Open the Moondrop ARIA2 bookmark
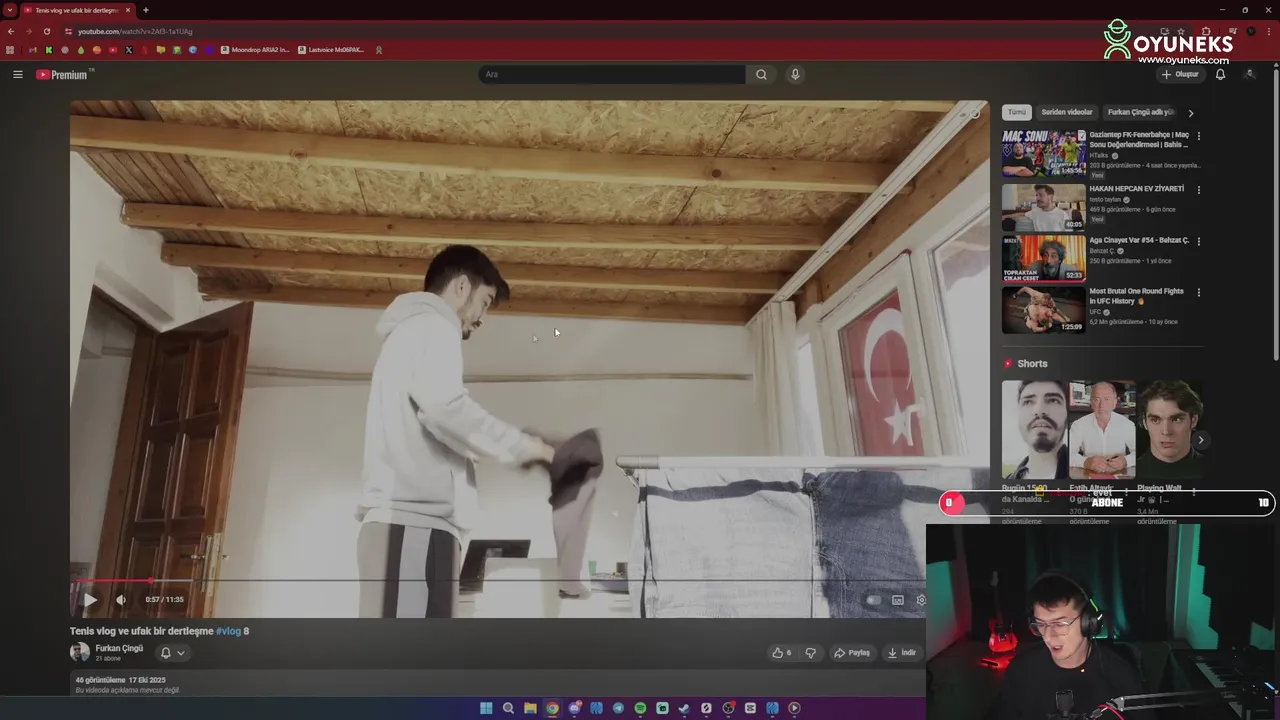 pos(254,50)
